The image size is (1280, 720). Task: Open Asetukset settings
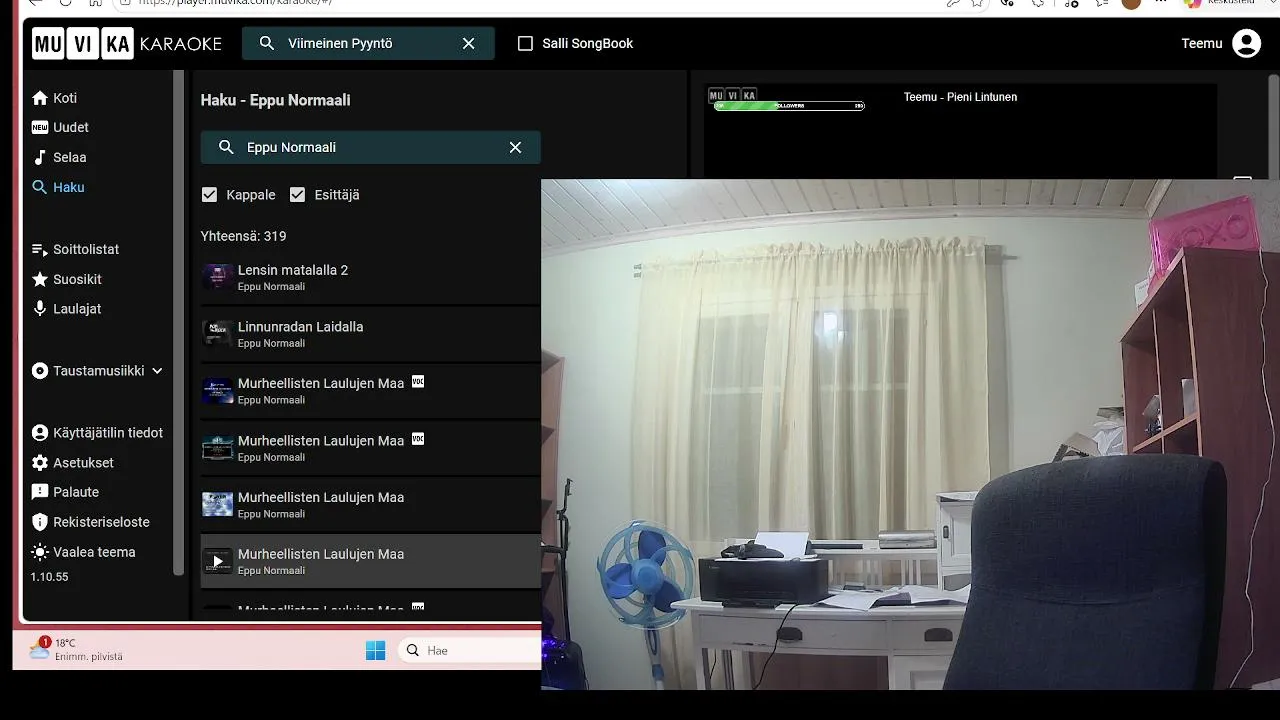click(x=73, y=463)
